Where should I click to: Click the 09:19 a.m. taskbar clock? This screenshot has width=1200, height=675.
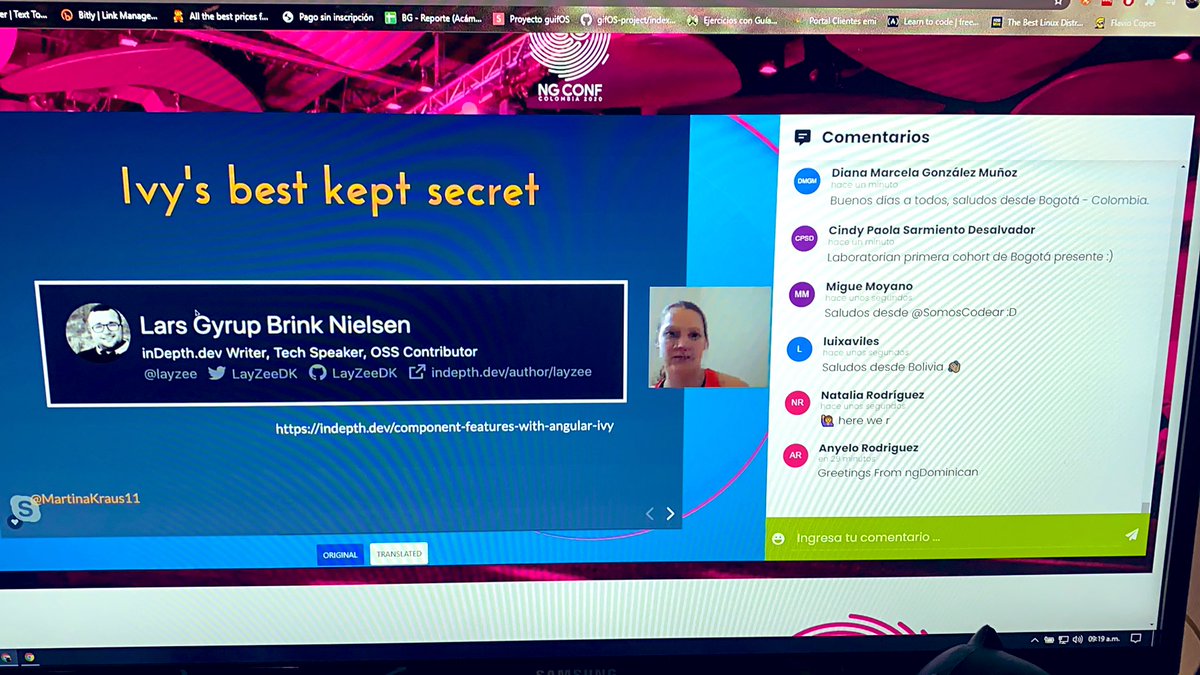click(x=1104, y=639)
